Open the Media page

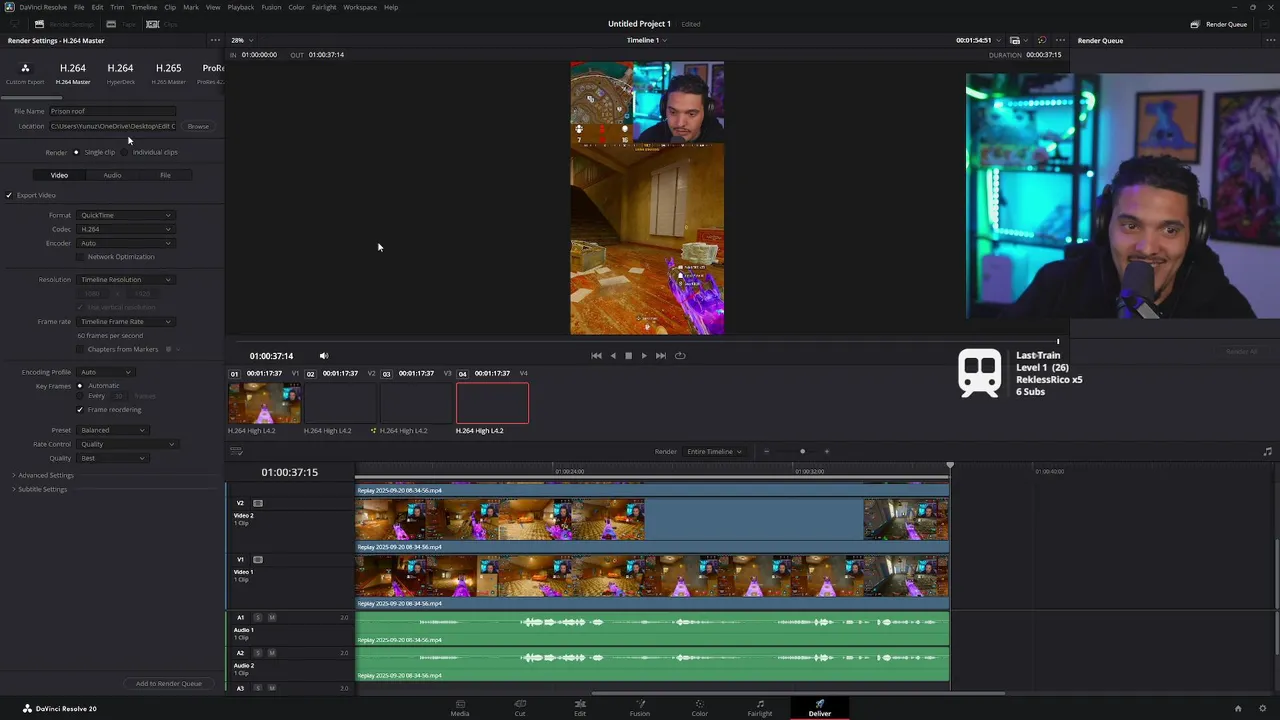pos(460,708)
